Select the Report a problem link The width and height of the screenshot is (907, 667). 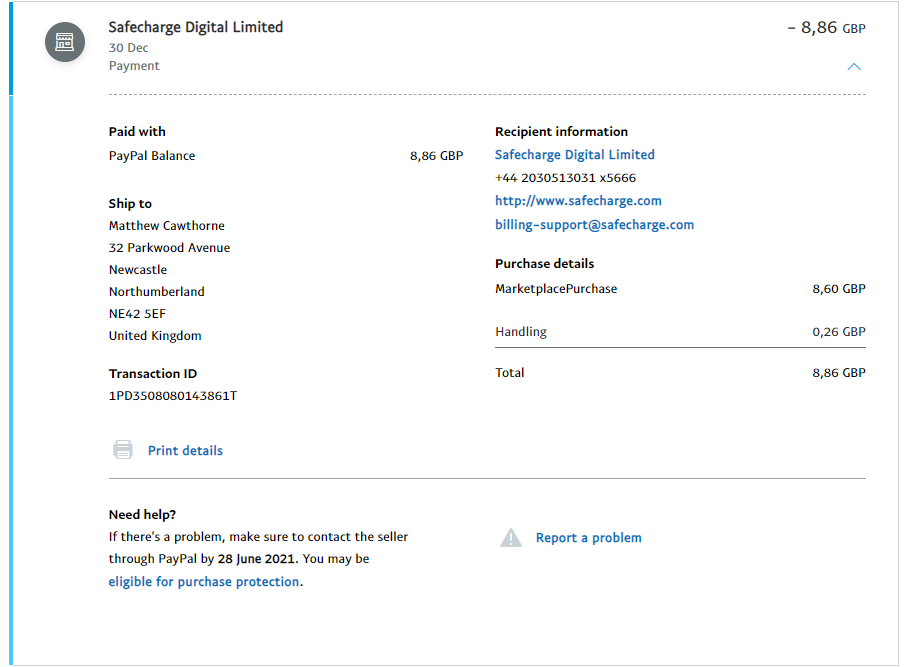click(588, 538)
